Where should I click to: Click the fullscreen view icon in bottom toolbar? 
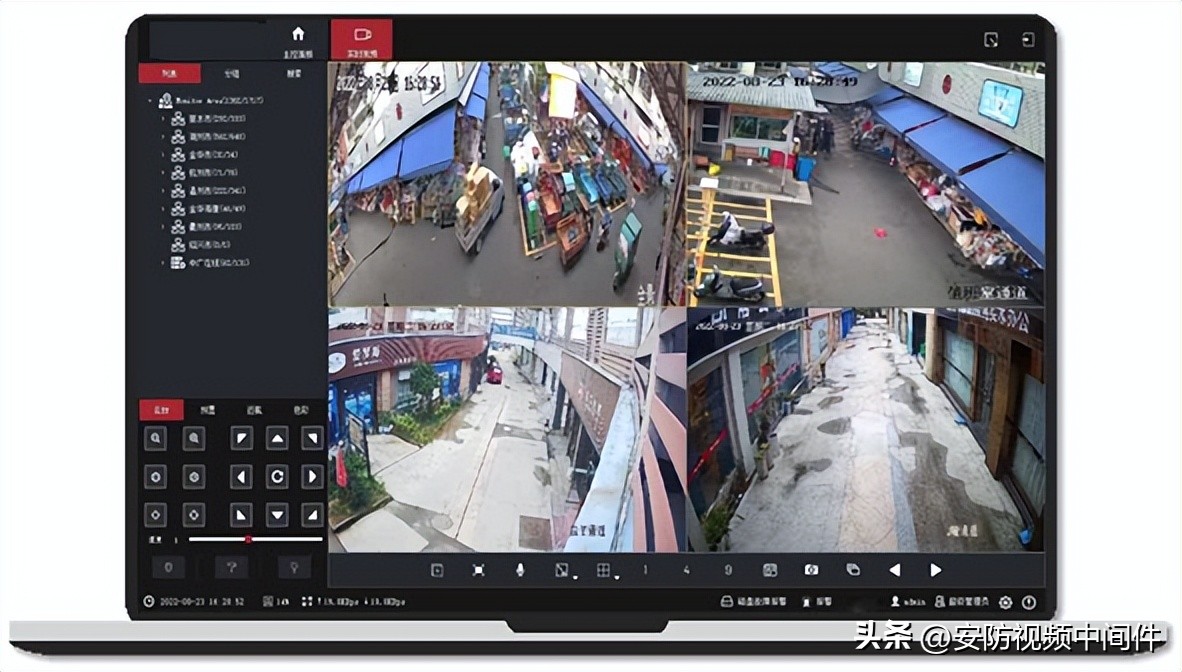click(x=479, y=569)
